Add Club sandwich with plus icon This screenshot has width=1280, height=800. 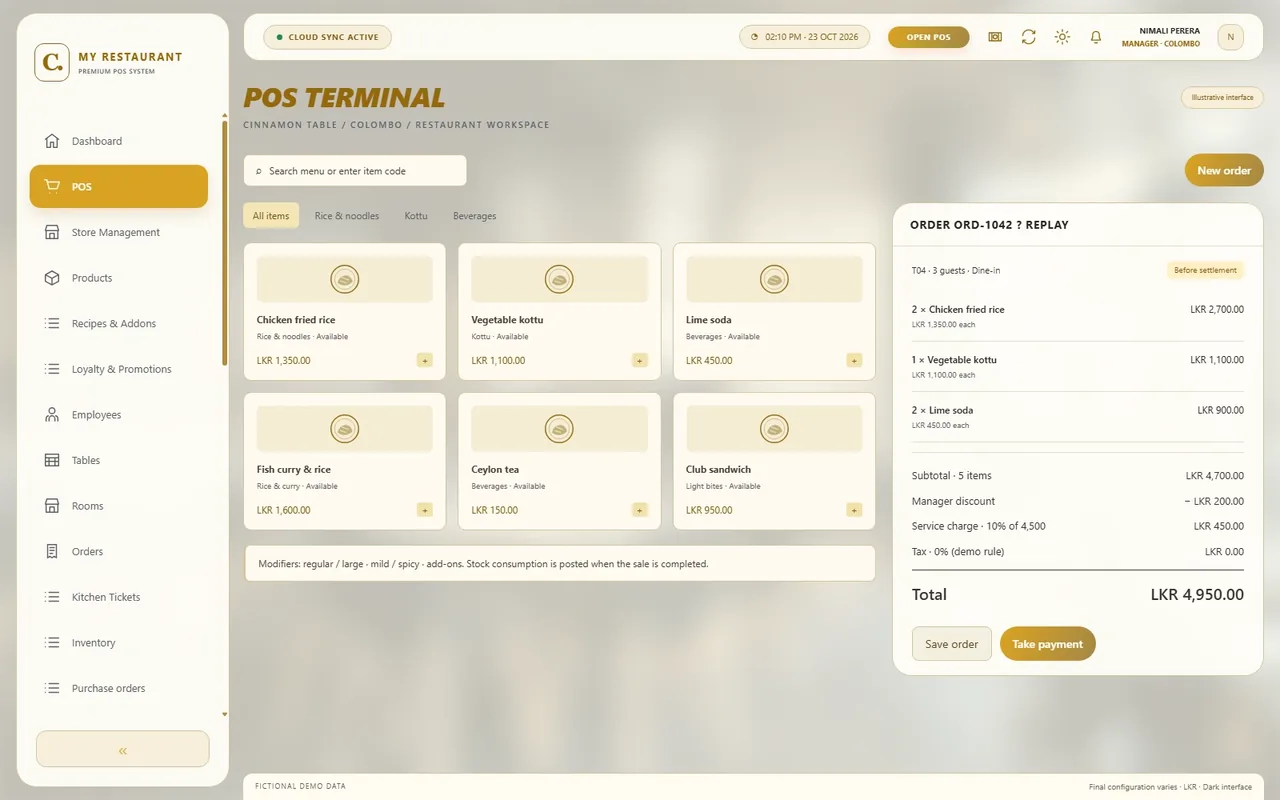[x=854, y=510]
